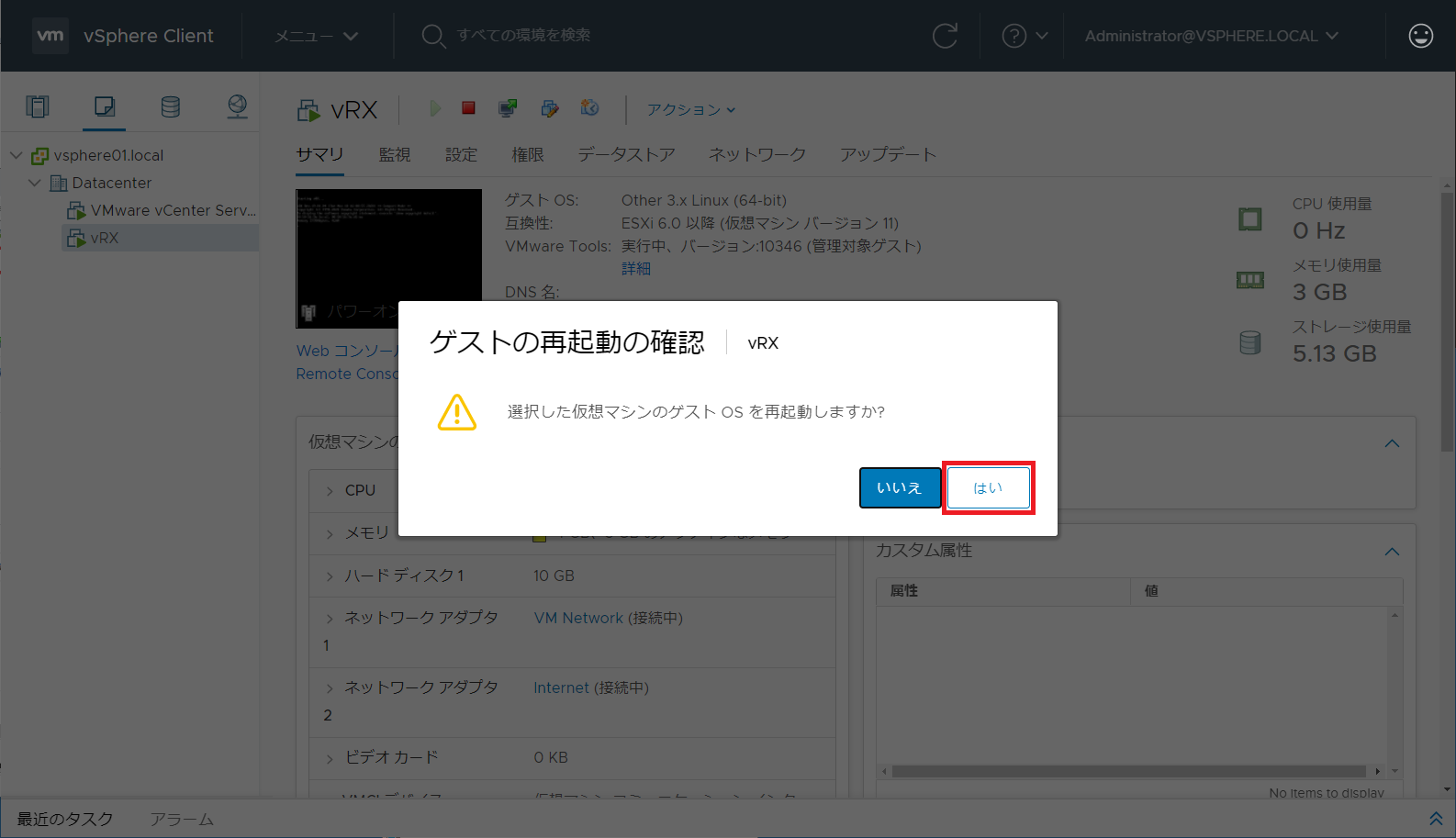The image size is (1456, 838).
Task: Click the edit settings icon in the toolbar
Action: 550,108
